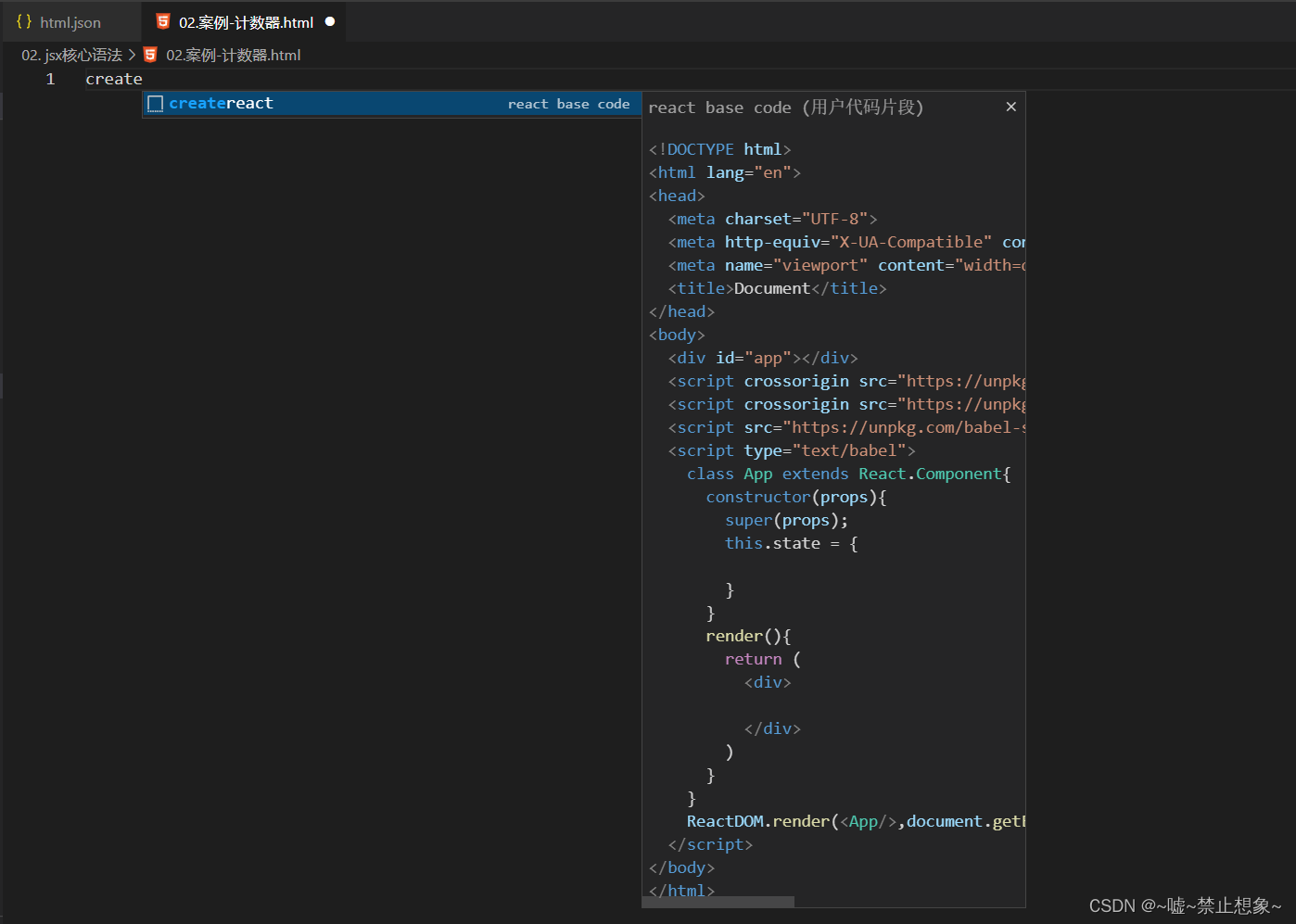
Task: Click the '<html lang="en">' preview line
Action: 724,172
